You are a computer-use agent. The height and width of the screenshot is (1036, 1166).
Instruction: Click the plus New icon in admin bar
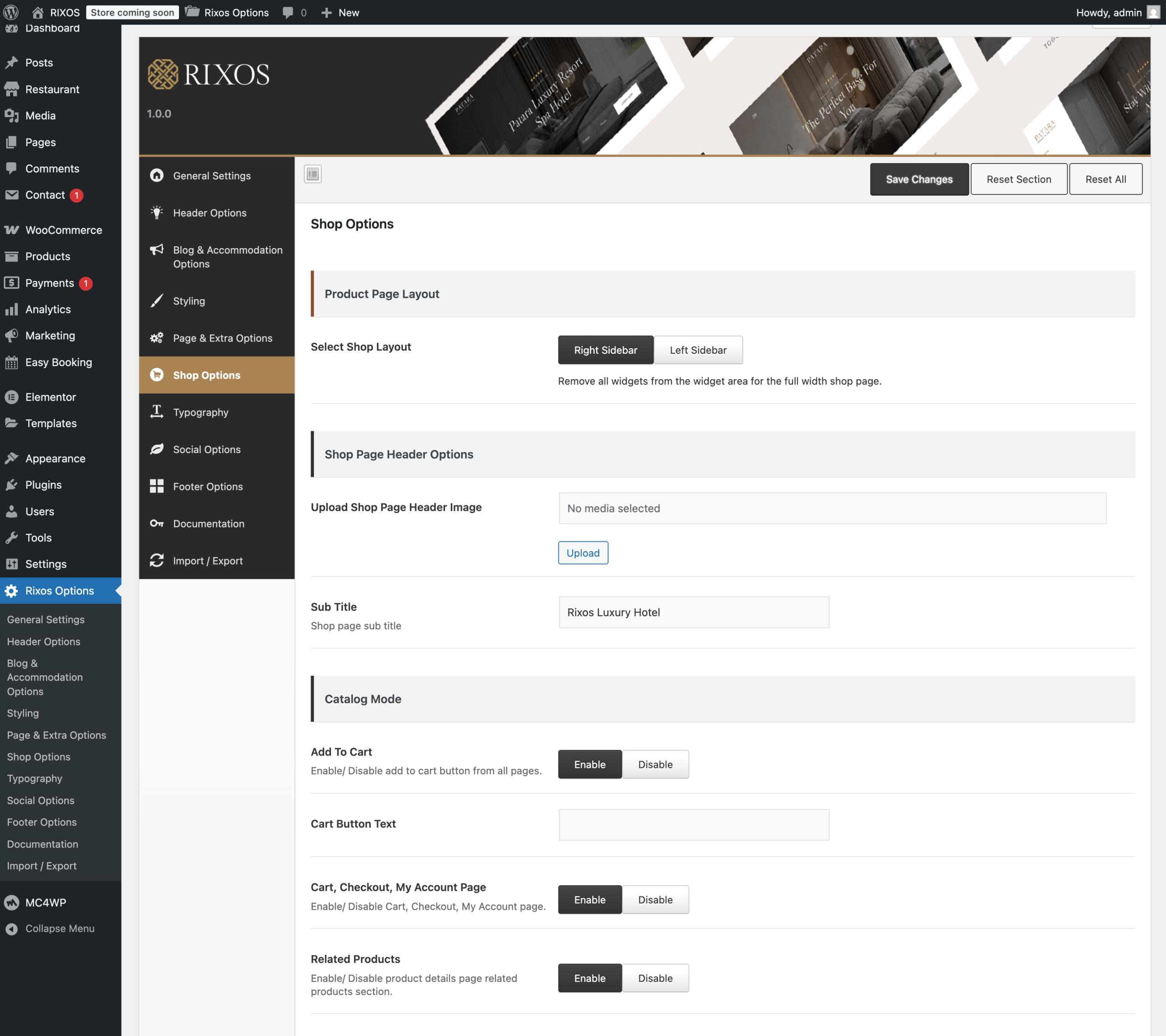click(326, 13)
